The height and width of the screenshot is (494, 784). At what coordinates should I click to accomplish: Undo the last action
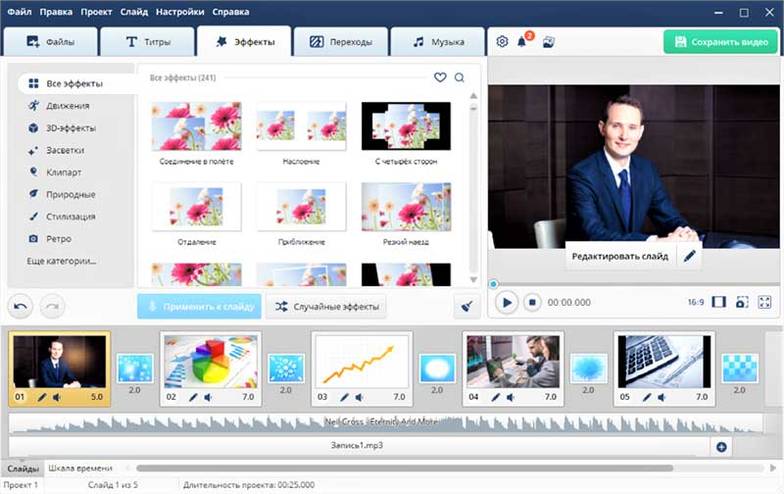tap(20, 306)
